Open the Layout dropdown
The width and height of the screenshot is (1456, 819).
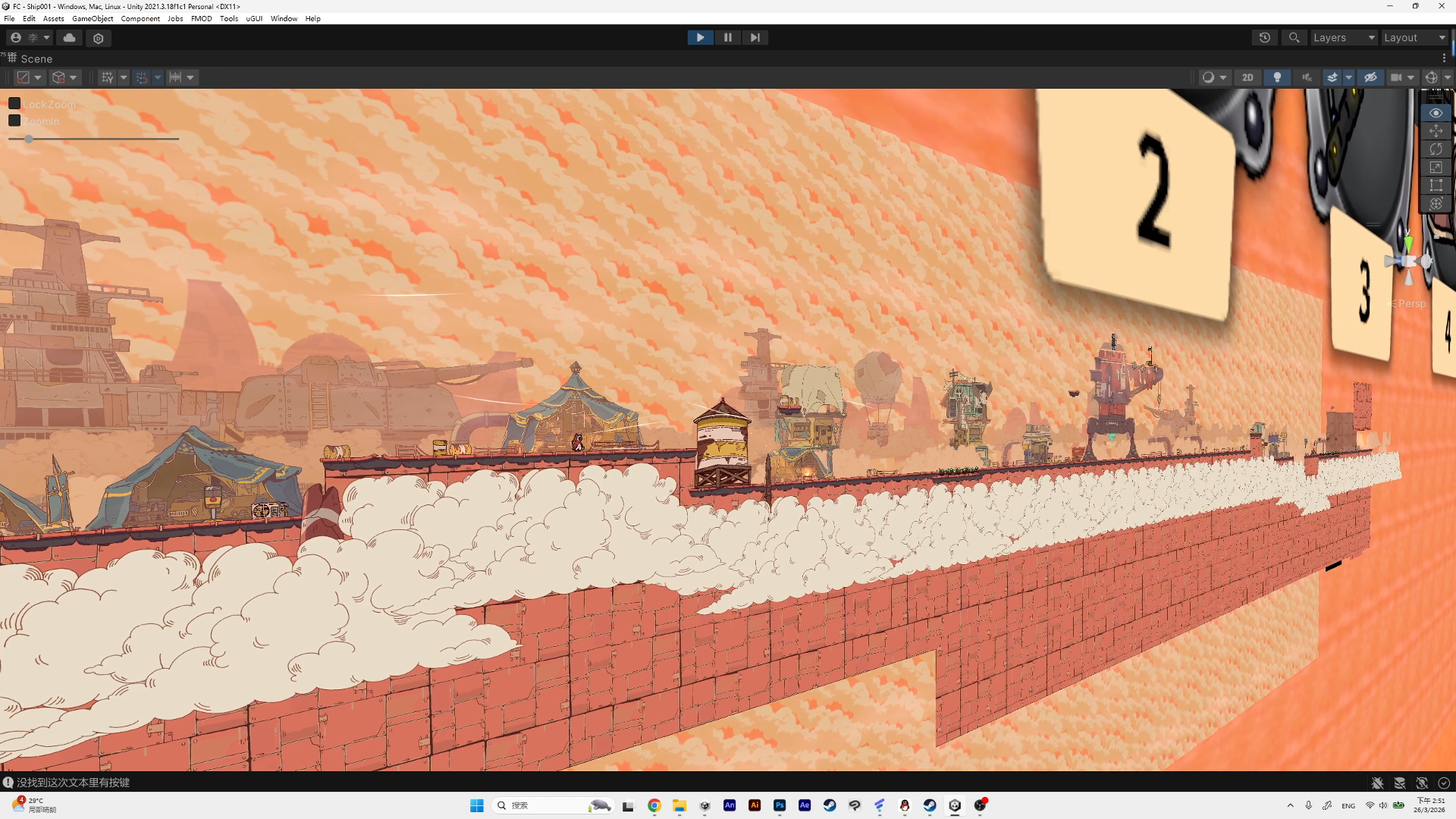coord(1414,38)
